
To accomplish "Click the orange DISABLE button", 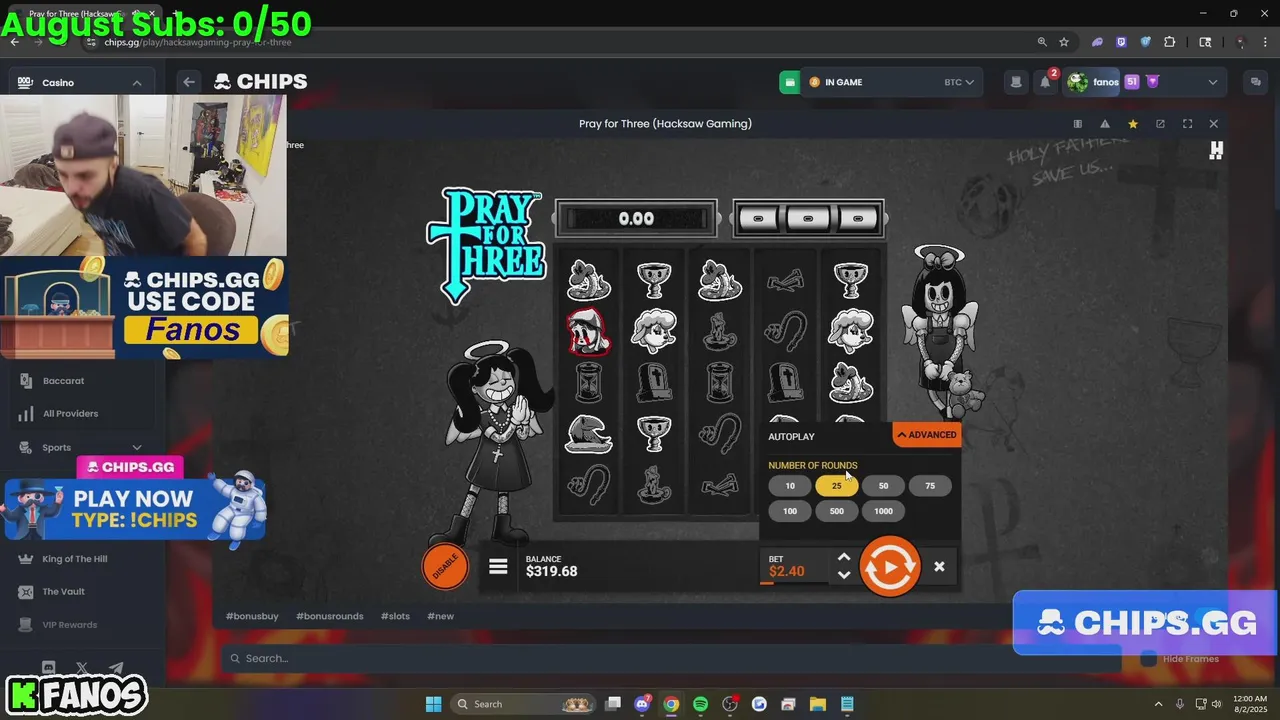I will pyautogui.click(x=445, y=567).
